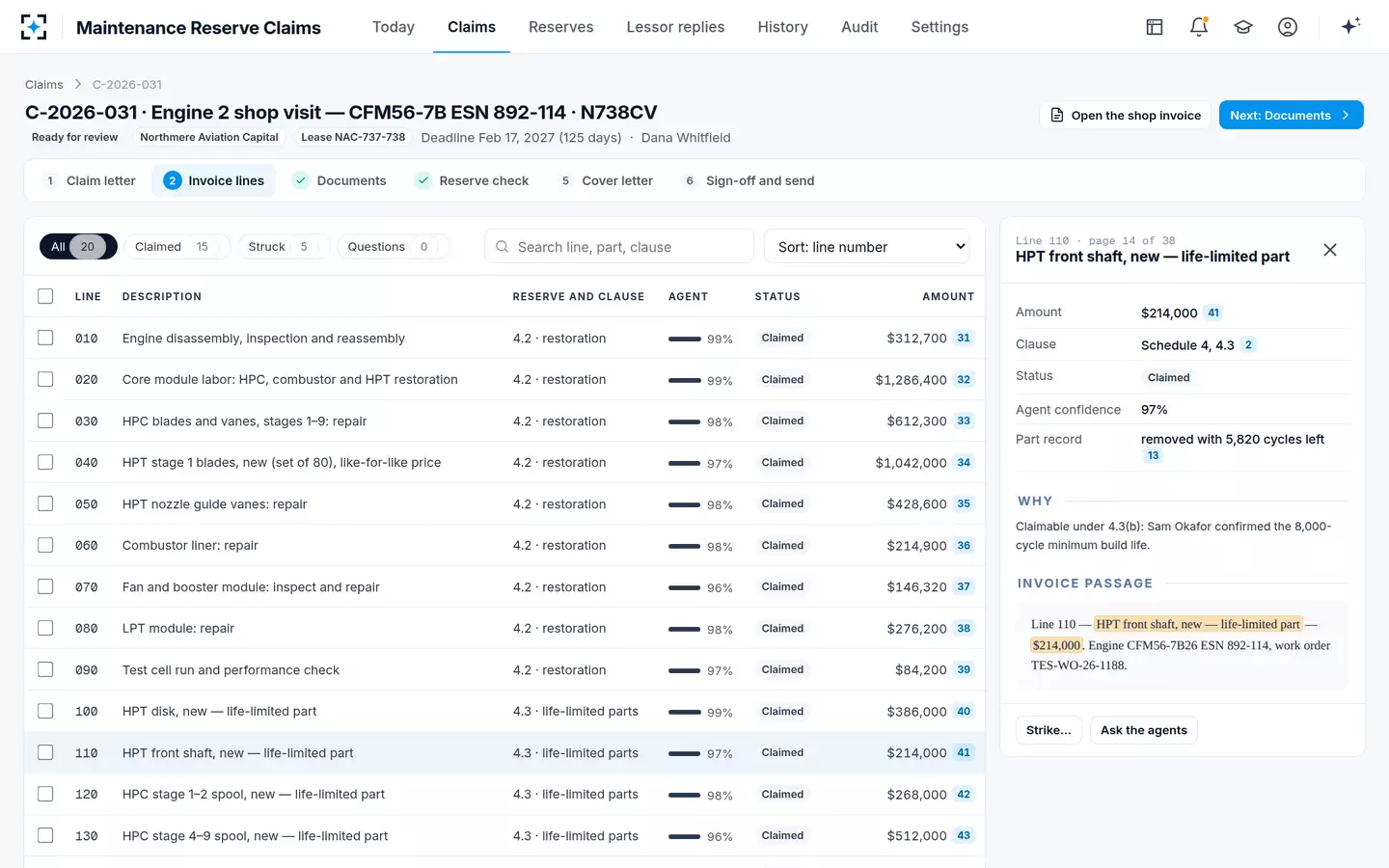Open citation badge 38 on LPT module row
The width and height of the screenshot is (1389, 868).
point(964,628)
